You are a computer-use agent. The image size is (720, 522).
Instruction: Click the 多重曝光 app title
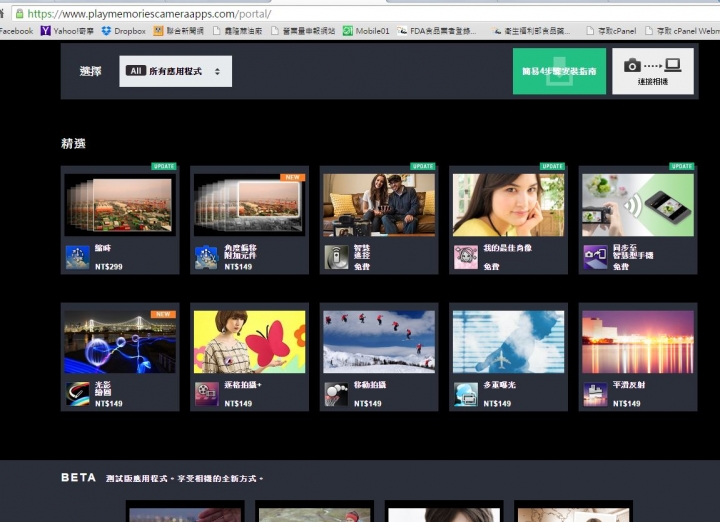pyautogui.click(x=499, y=385)
